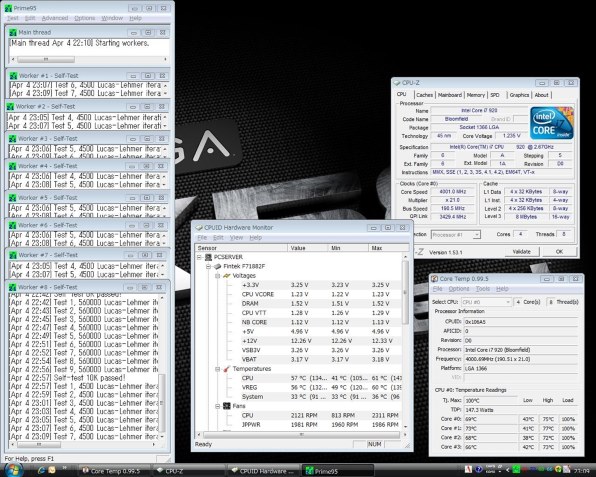Select the Caches tab in CPU-Z
596x477 pixels.
[424, 95]
